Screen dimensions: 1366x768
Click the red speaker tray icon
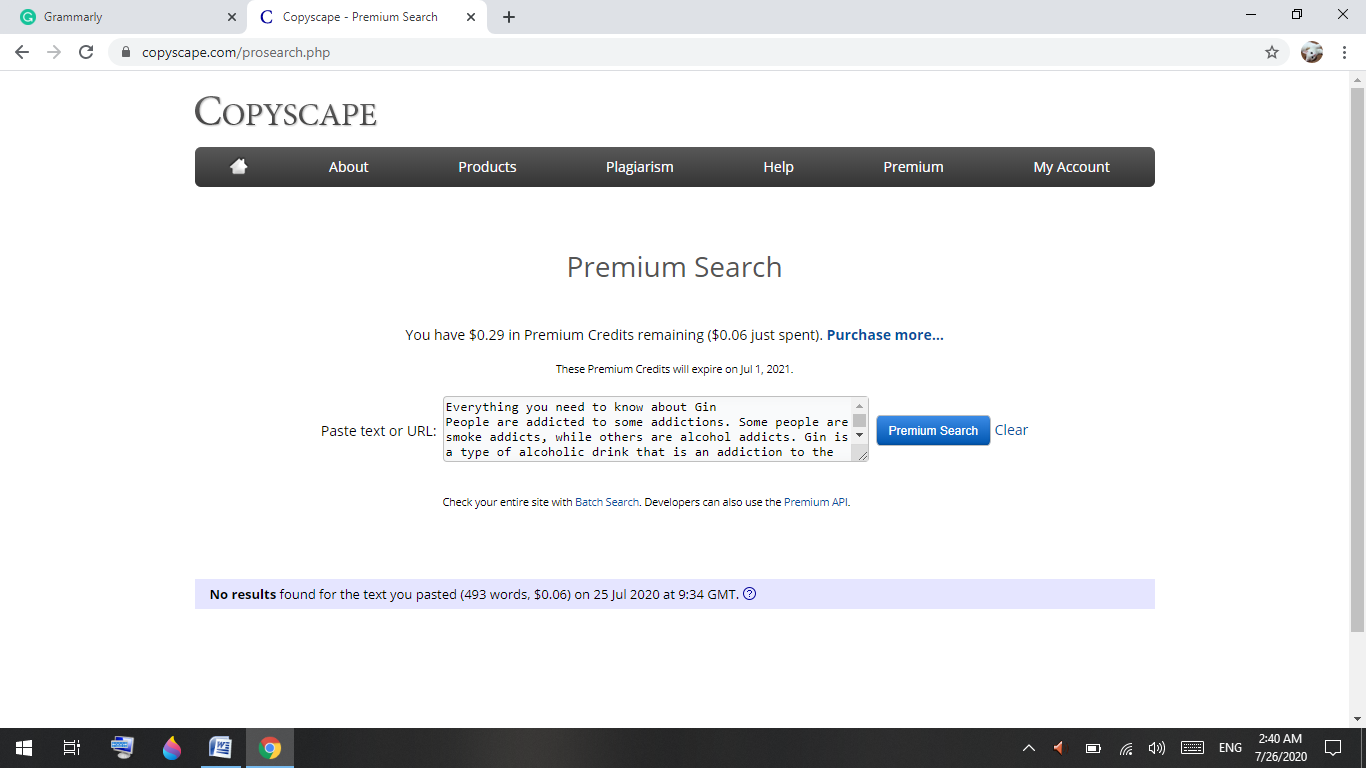click(x=1059, y=748)
